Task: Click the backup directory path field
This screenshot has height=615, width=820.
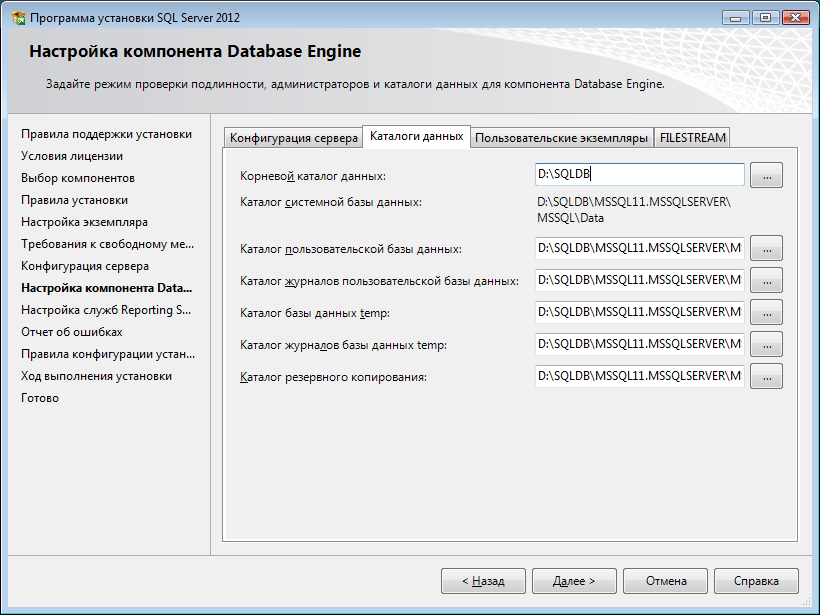Action: 640,377
